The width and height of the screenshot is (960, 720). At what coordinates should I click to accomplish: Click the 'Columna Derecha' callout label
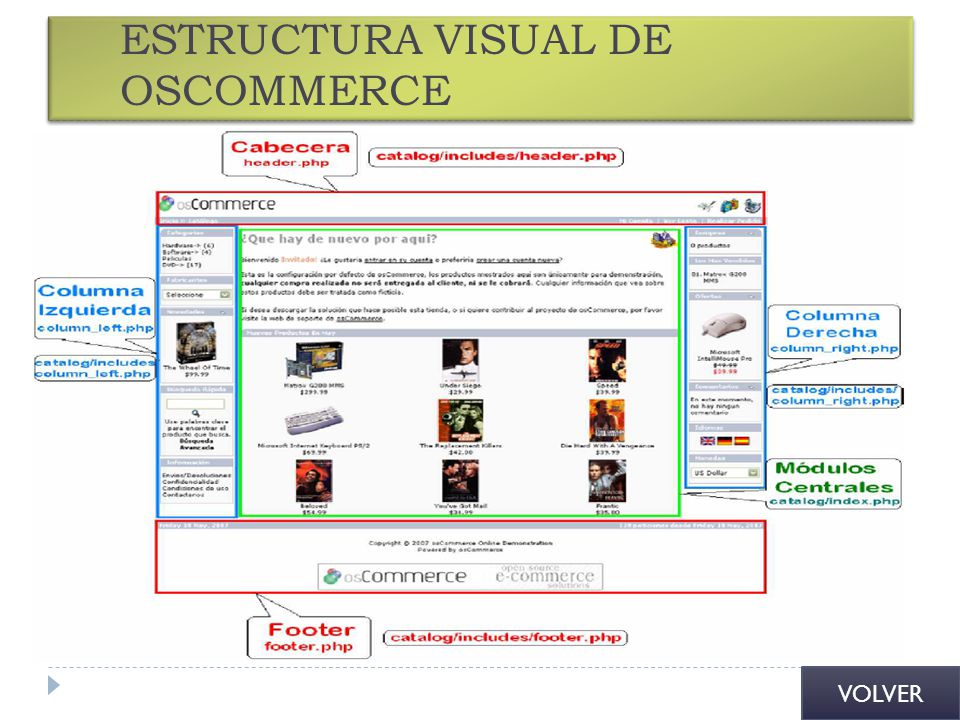coord(834,331)
